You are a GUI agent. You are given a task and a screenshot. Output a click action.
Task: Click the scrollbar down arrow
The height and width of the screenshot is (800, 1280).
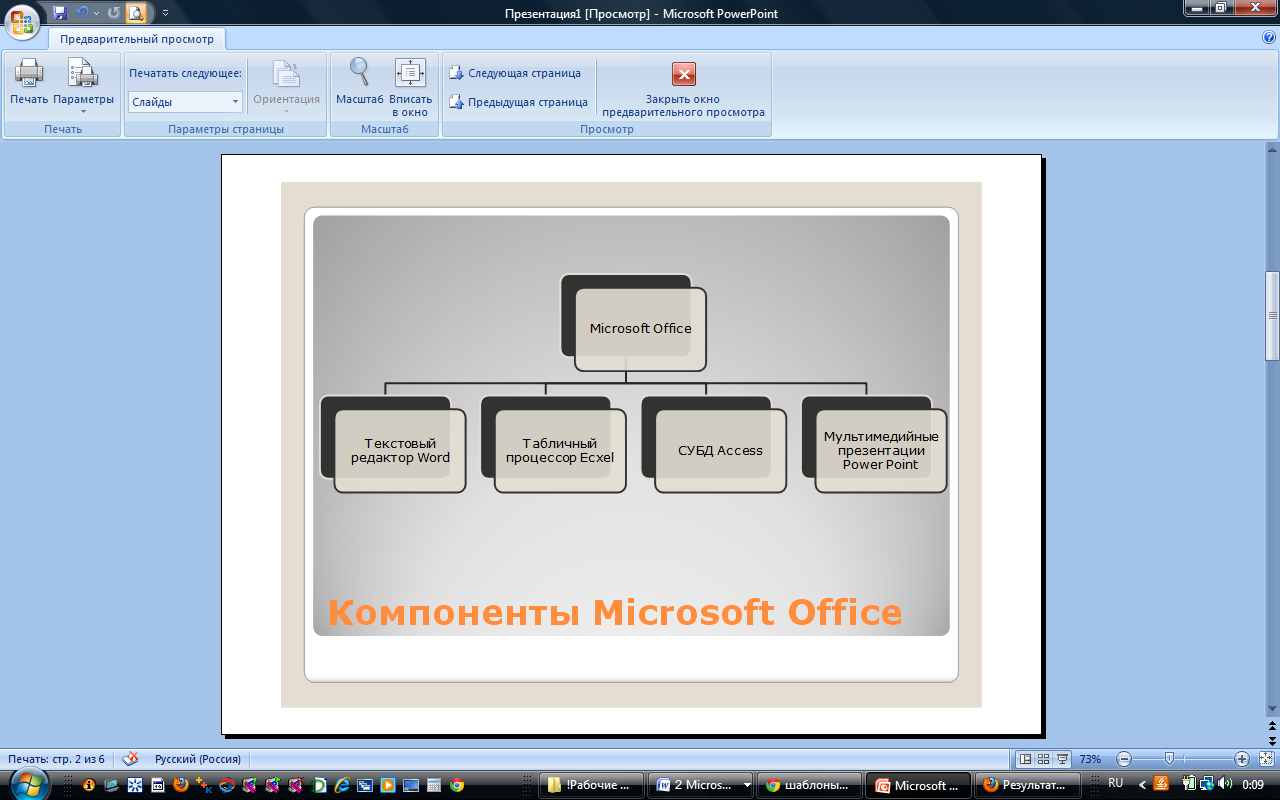1272,709
